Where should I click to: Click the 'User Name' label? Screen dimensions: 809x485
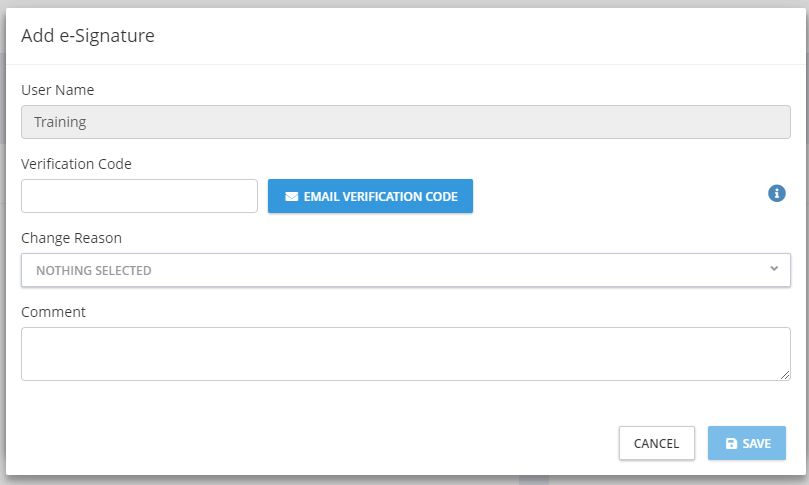[x=58, y=90]
